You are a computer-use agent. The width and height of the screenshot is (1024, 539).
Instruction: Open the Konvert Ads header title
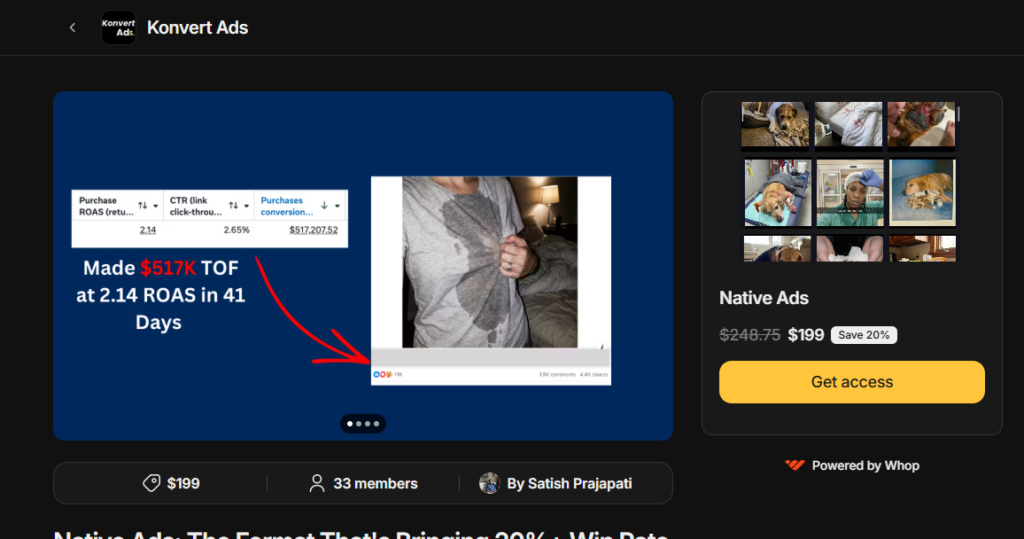pyautogui.click(x=197, y=28)
